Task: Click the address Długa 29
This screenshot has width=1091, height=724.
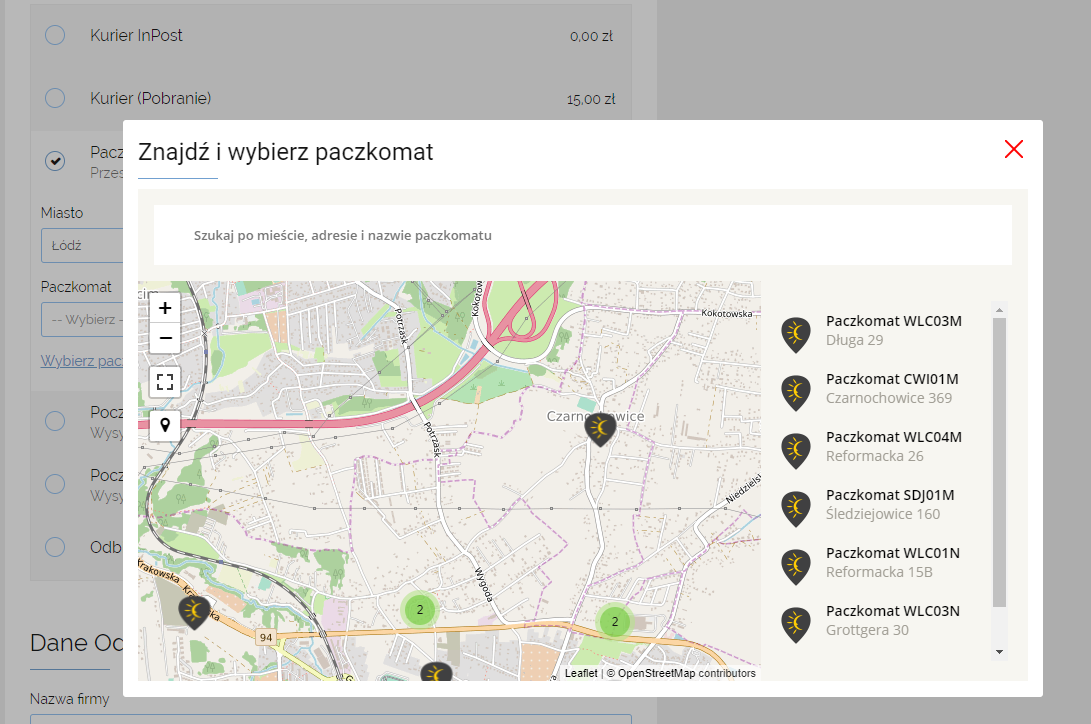Action: tap(854, 340)
